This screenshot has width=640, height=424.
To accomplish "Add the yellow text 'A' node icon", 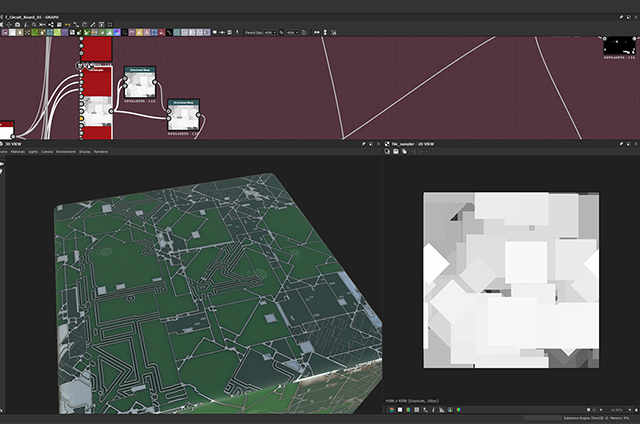I will [x=140, y=32].
